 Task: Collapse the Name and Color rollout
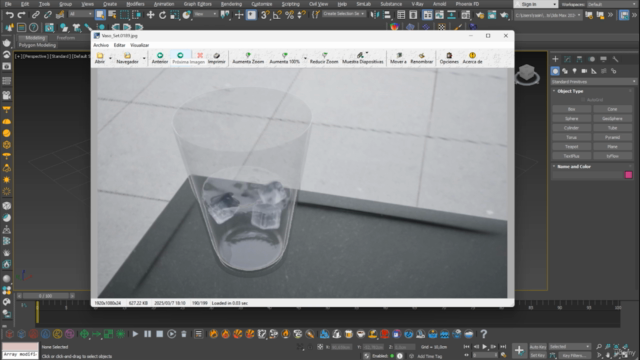click(x=573, y=167)
